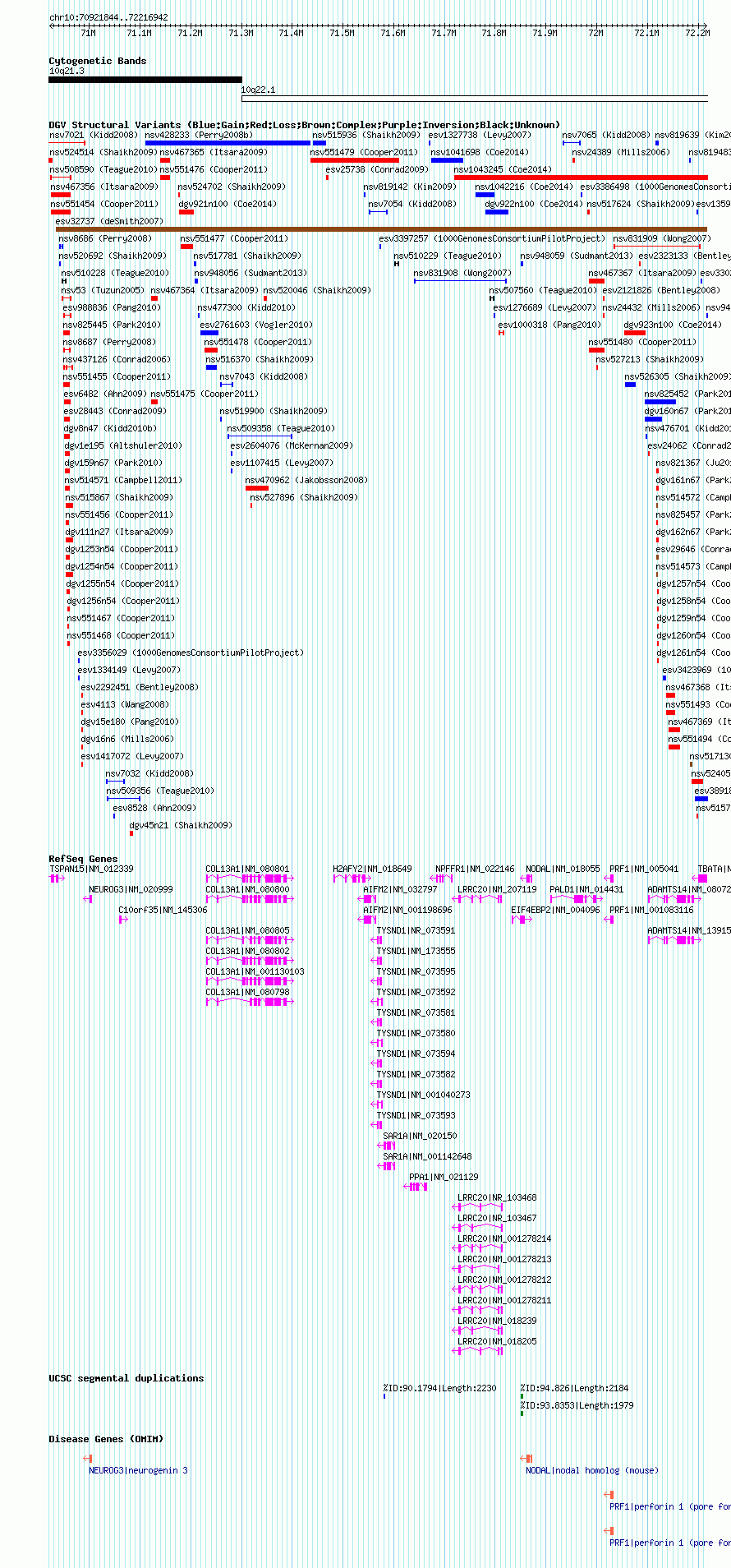Click variant label esv2761603 (Vogler2010)
The width and height of the screenshot is (731, 1568).
coord(256,325)
